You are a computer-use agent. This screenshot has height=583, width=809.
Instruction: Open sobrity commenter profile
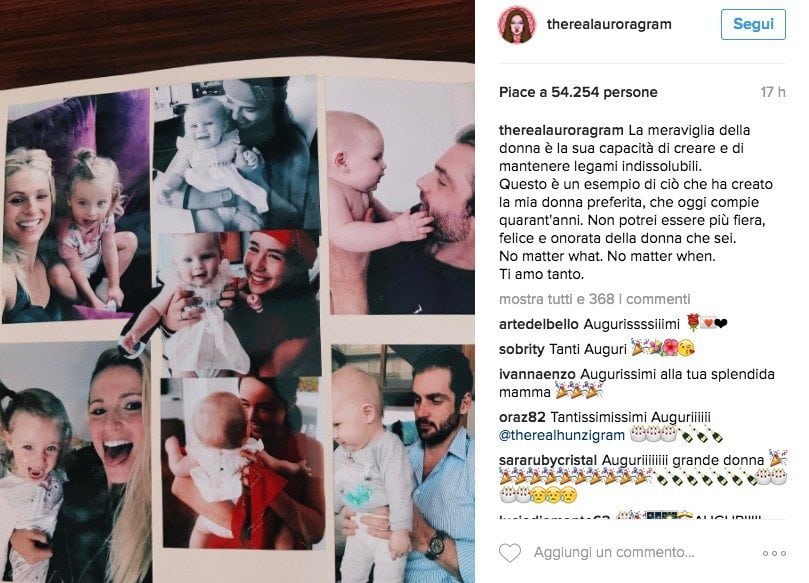522,349
